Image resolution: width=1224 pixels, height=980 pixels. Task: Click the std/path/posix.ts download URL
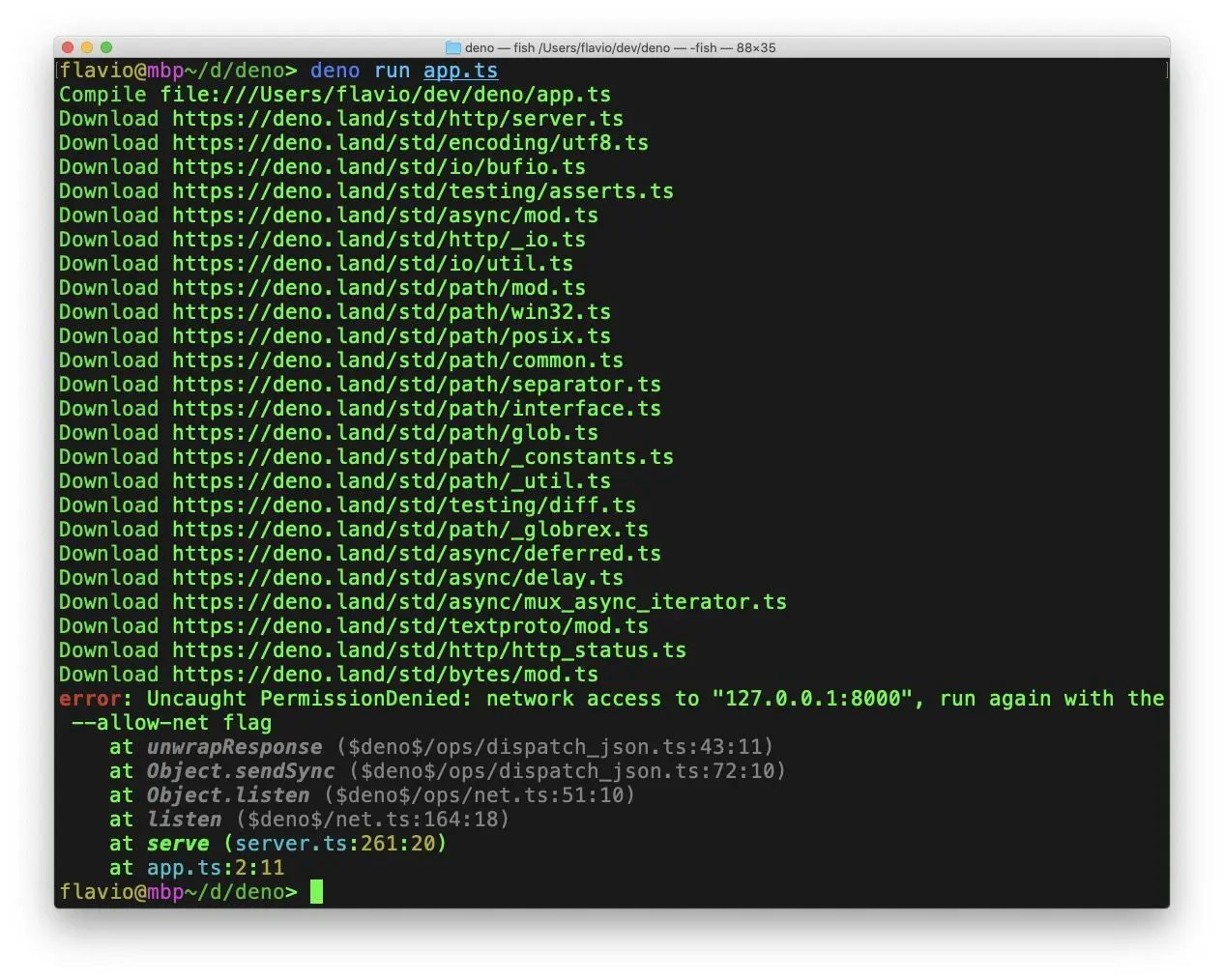pyautogui.click(x=392, y=336)
